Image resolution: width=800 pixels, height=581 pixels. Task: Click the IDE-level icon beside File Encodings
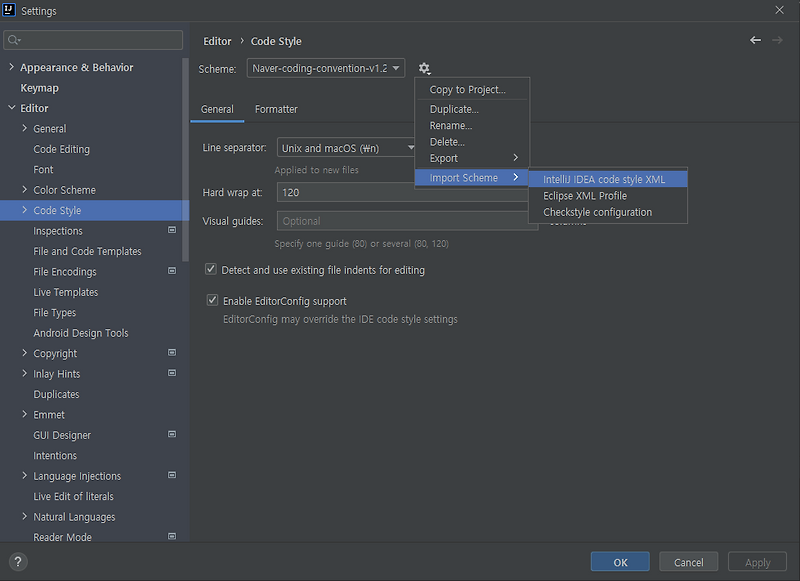tap(172, 271)
